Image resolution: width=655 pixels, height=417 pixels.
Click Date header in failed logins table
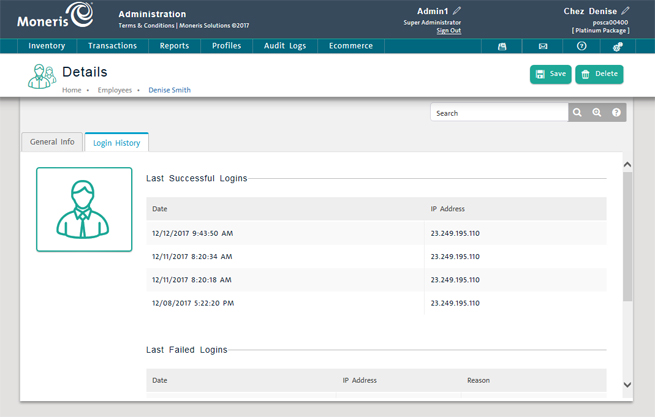click(160, 380)
